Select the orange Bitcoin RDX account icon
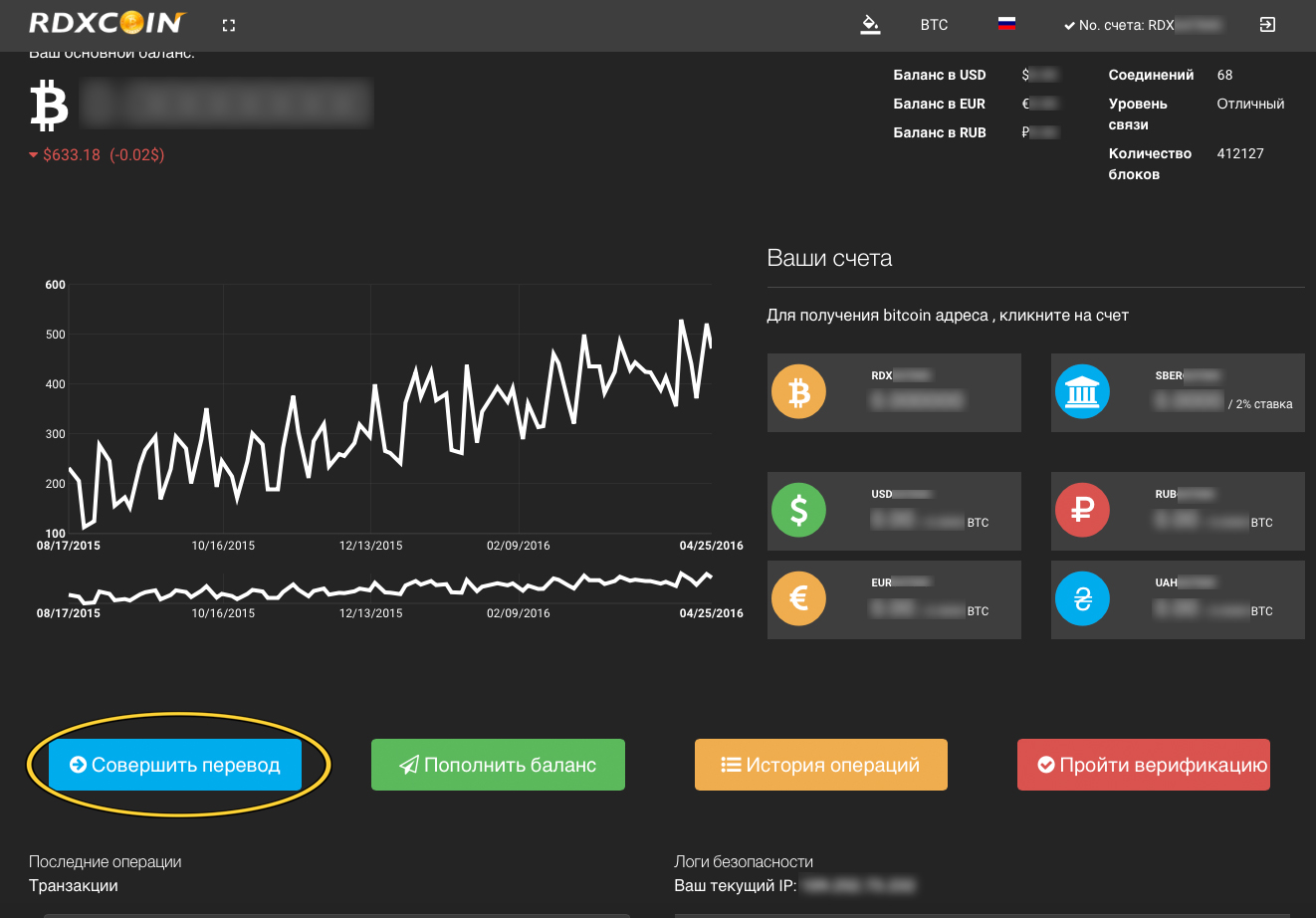Viewport: 1316px width, 918px height. (x=798, y=392)
